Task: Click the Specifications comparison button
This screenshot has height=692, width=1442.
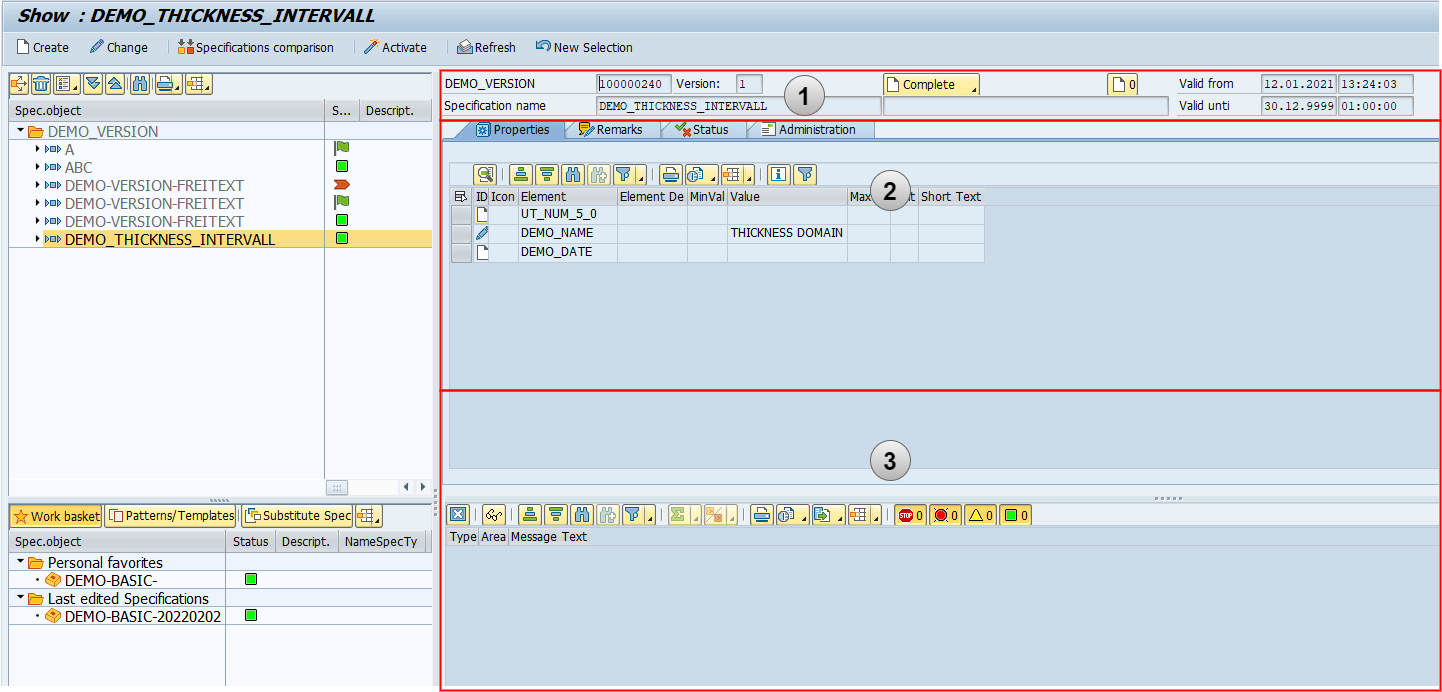Action: pyautogui.click(x=255, y=47)
